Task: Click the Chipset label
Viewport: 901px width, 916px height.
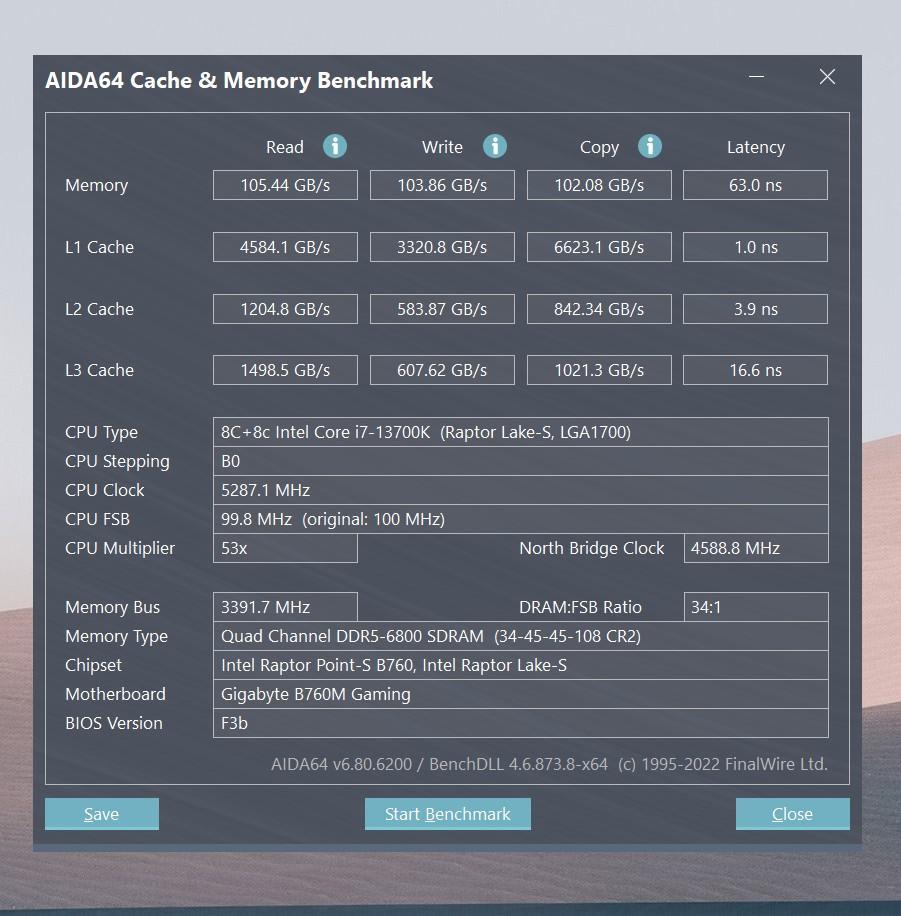Action: [x=93, y=665]
